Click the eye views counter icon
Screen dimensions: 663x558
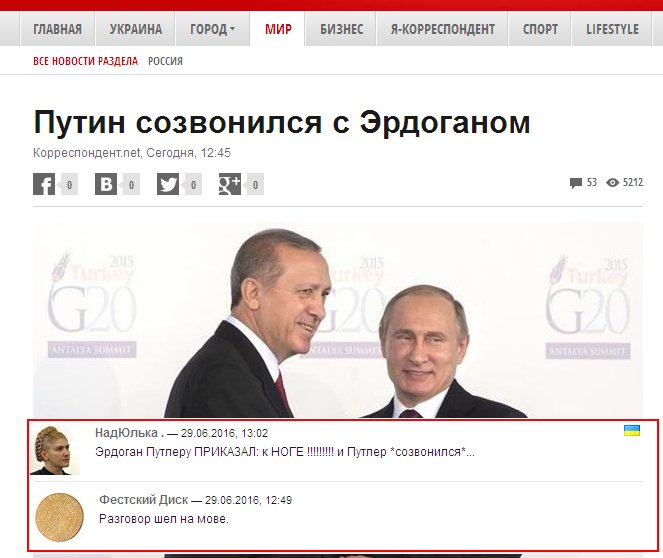pyautogui.click(x=612, y=183)
